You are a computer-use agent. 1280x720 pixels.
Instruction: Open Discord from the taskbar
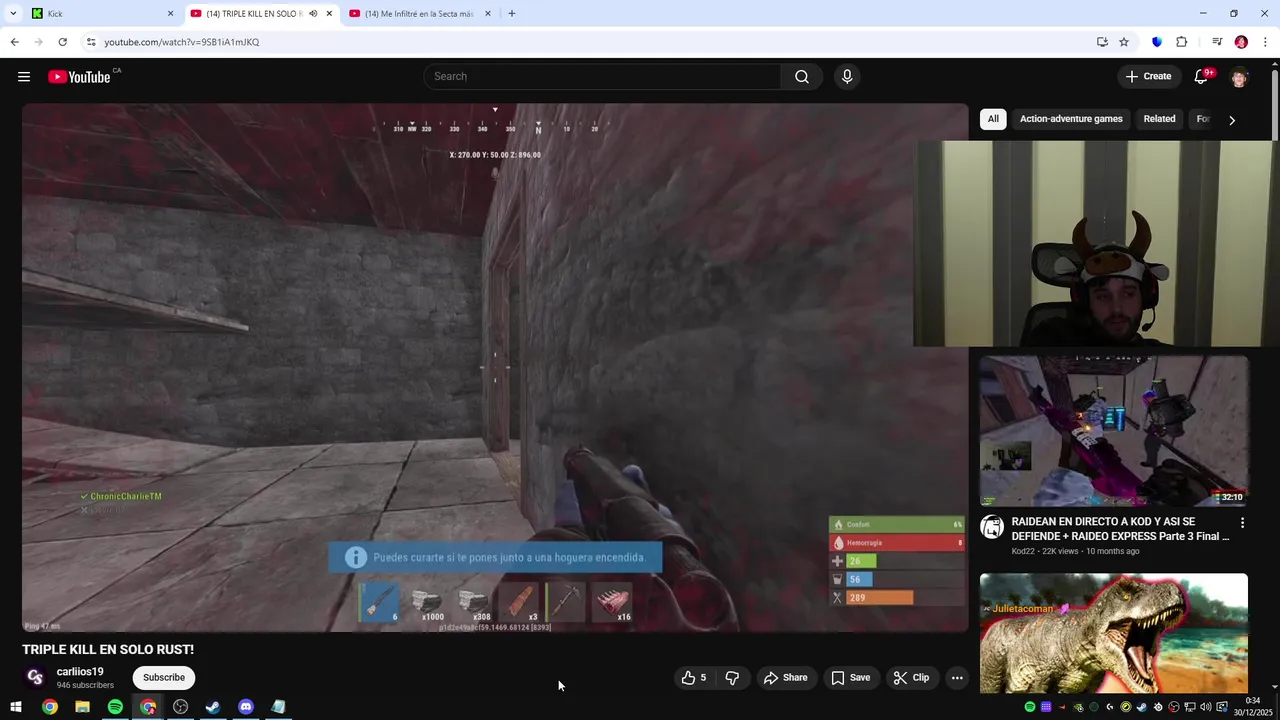pos(246,707)
